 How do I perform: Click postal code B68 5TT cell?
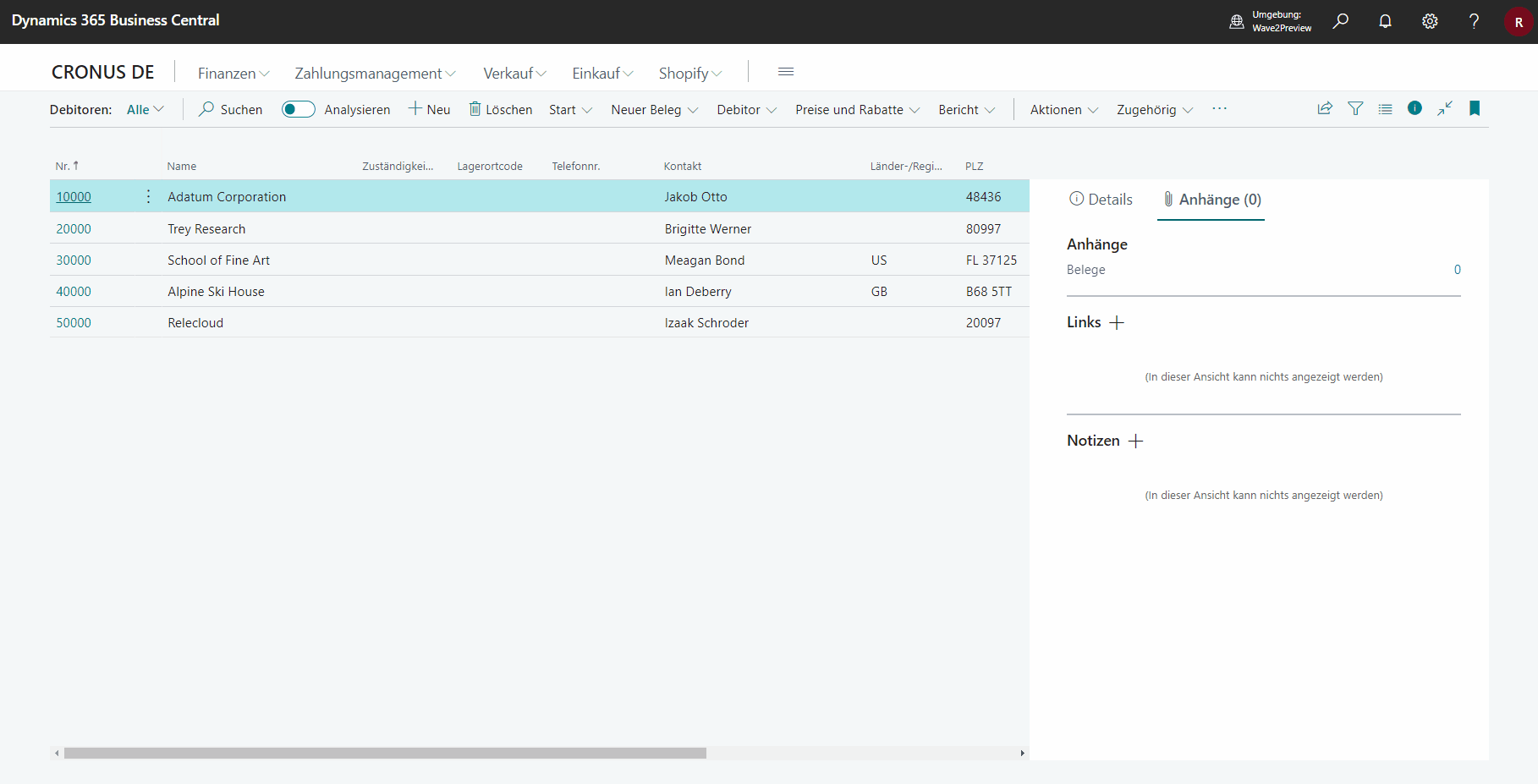[x=989, y=292]
